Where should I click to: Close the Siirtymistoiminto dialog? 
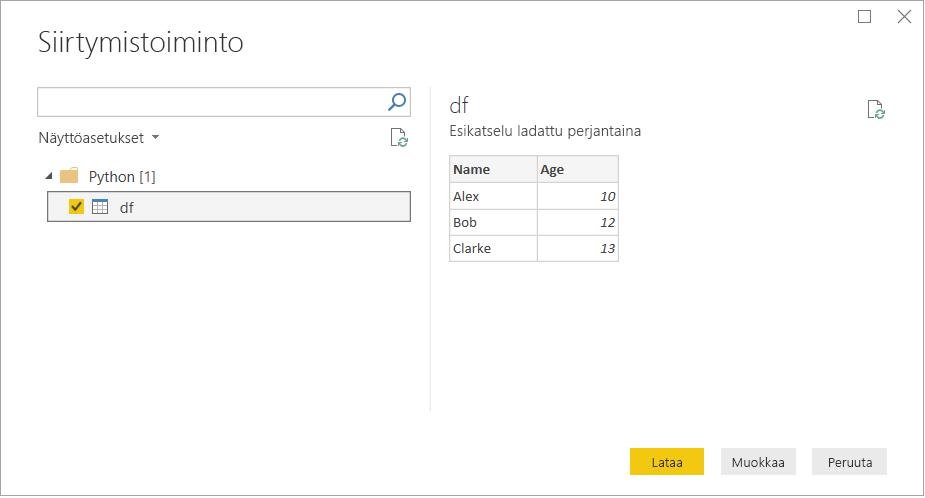point(904,17)
